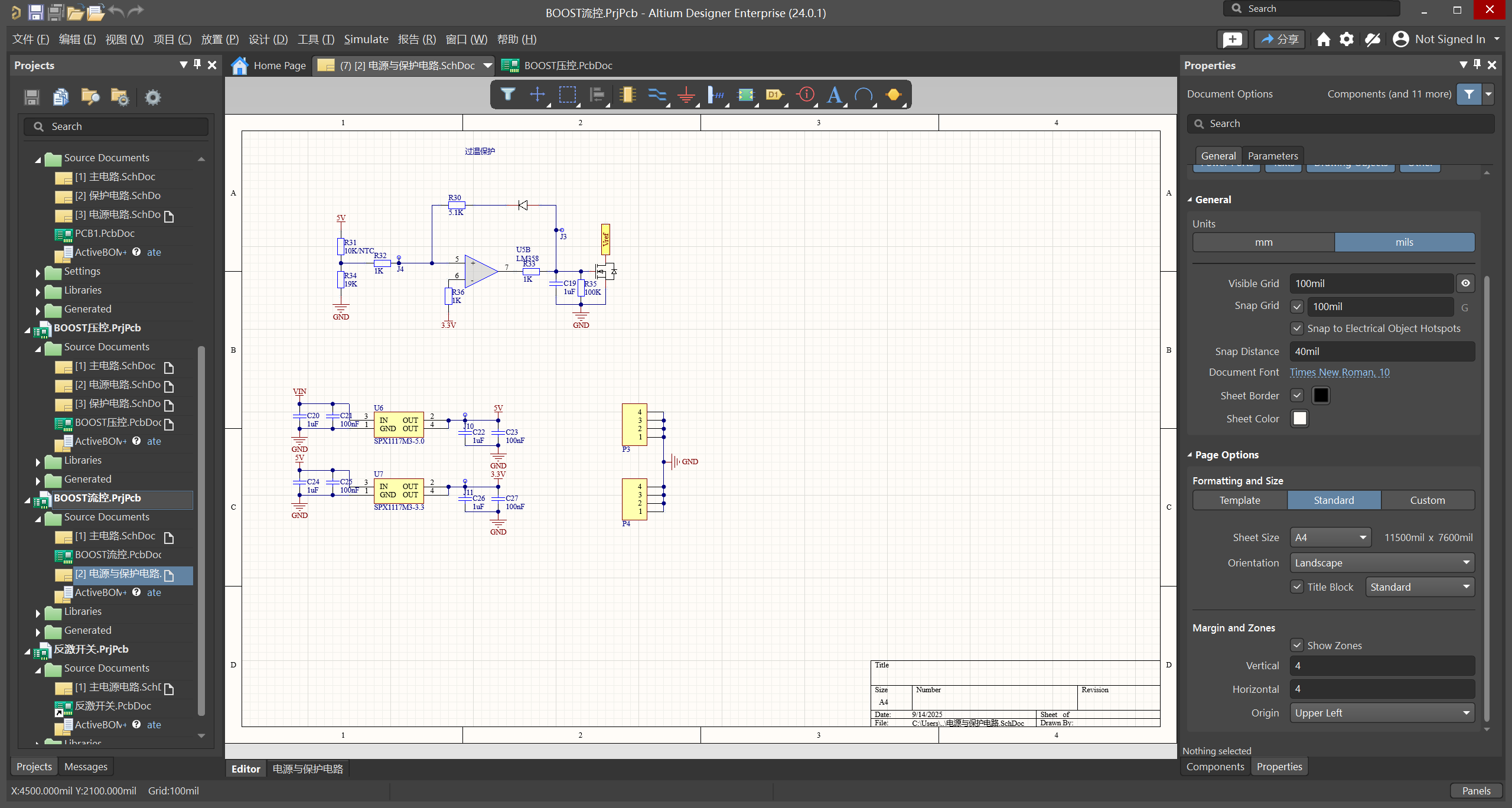This screenshot has width=1512, height=808.
Task: Click the white Sheet Color swatch
Action: tap(1300, 418)
